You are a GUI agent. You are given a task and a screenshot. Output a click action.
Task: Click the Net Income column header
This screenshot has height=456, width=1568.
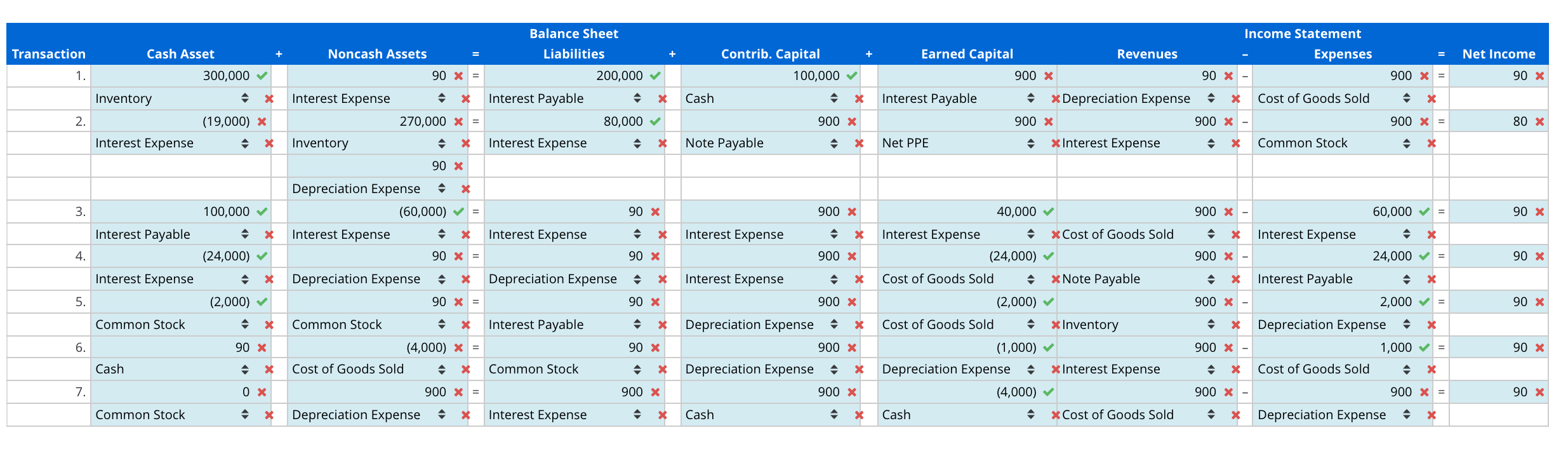click(1499, 54)
